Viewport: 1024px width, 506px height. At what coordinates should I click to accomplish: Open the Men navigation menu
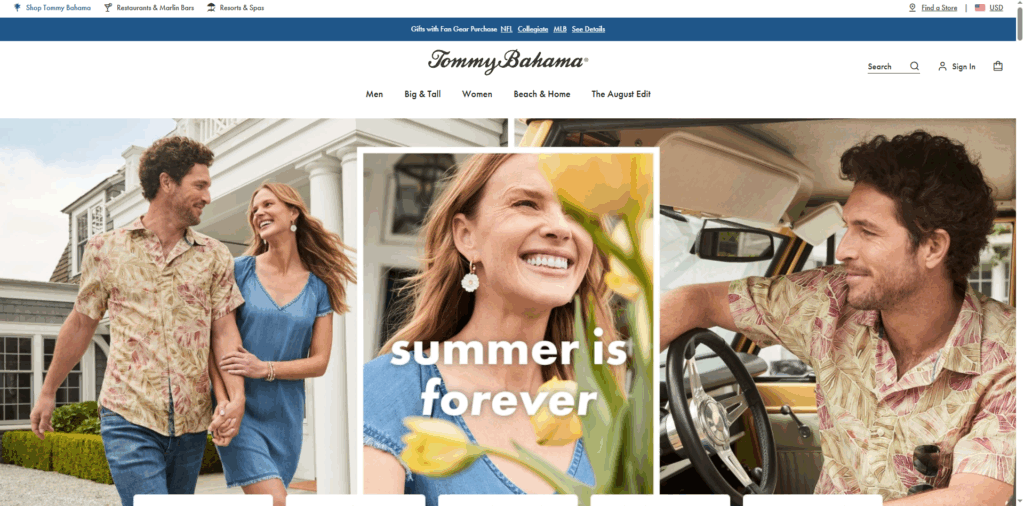point(374,94)
